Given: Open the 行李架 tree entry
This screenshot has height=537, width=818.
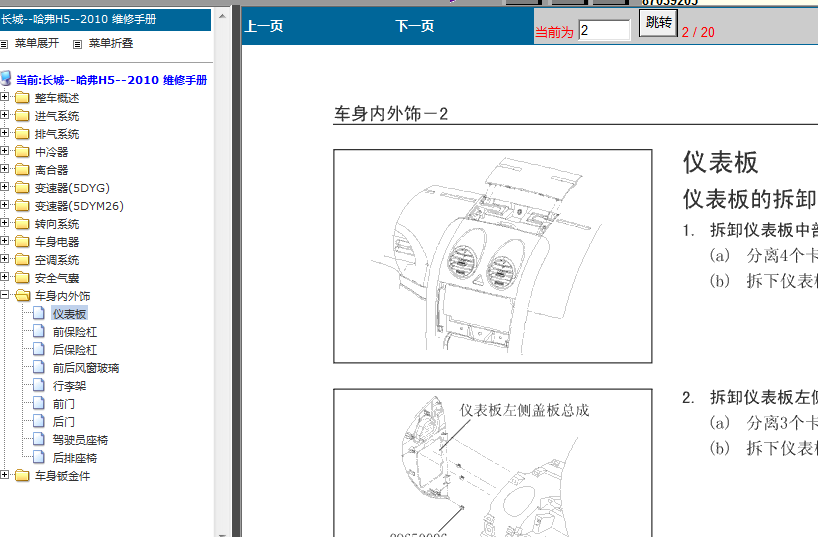Looking at the screenshot, I should 69,386.
